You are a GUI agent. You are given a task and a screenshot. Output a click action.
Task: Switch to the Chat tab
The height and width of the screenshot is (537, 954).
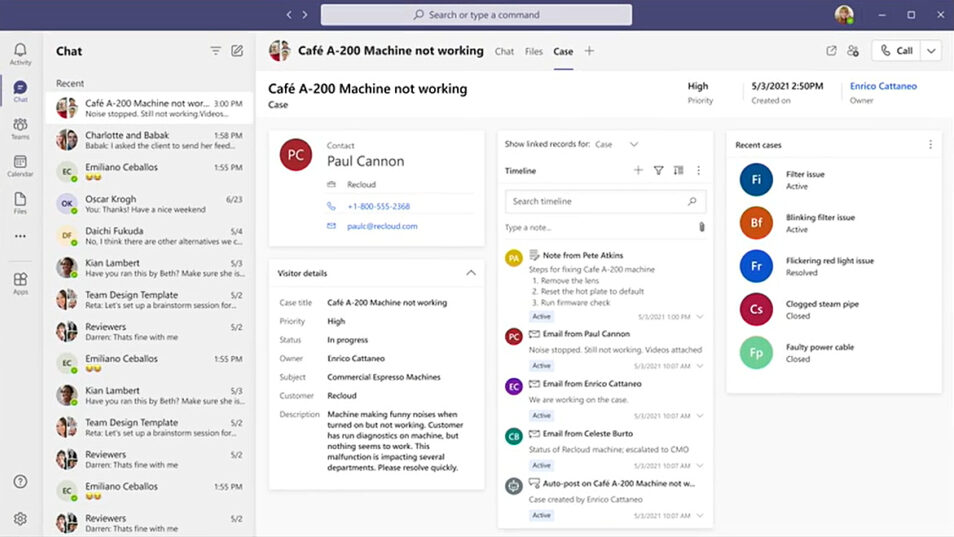point(504,51)
